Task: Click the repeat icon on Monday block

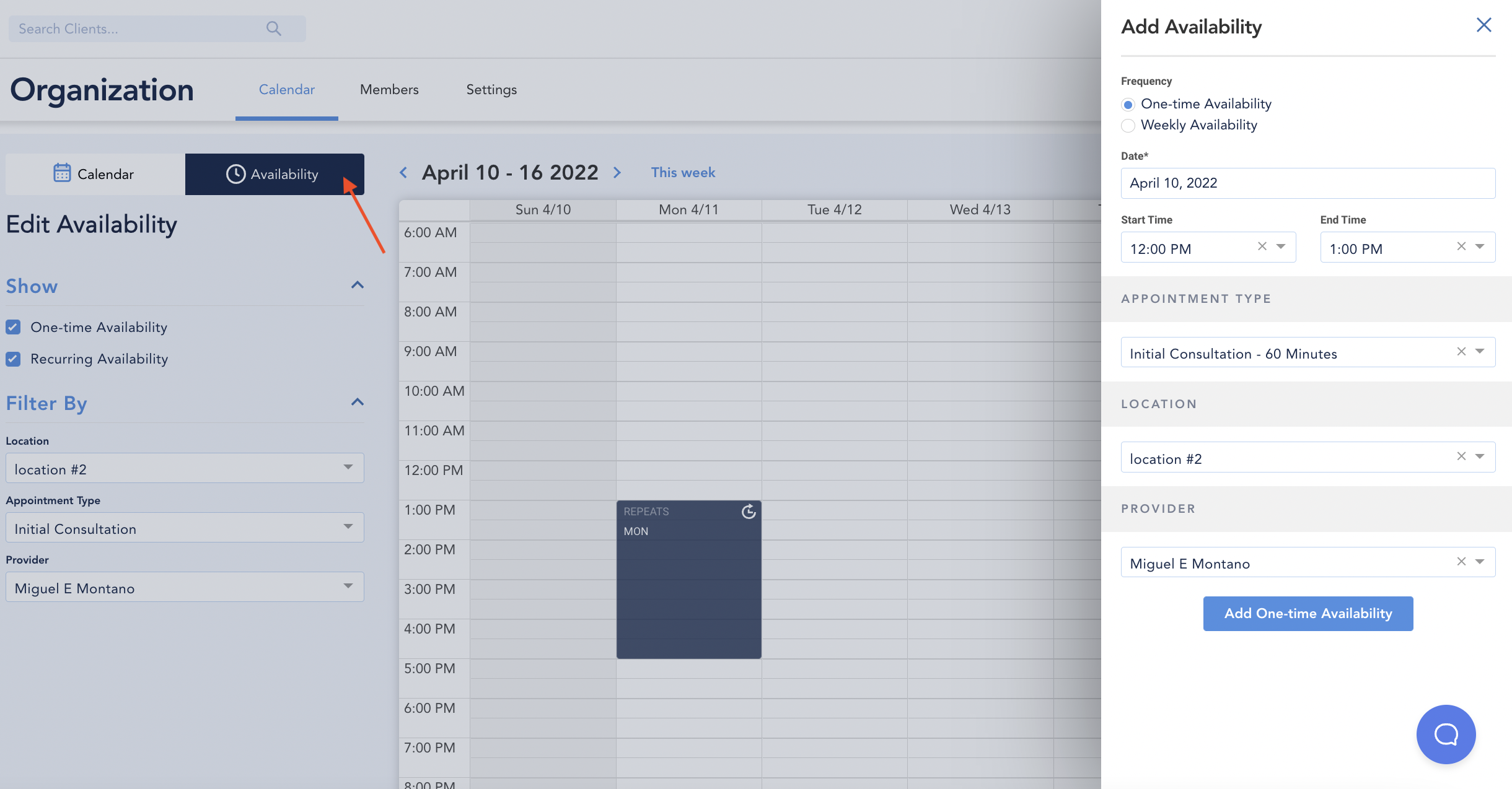Action: click(x=749, y=512)
